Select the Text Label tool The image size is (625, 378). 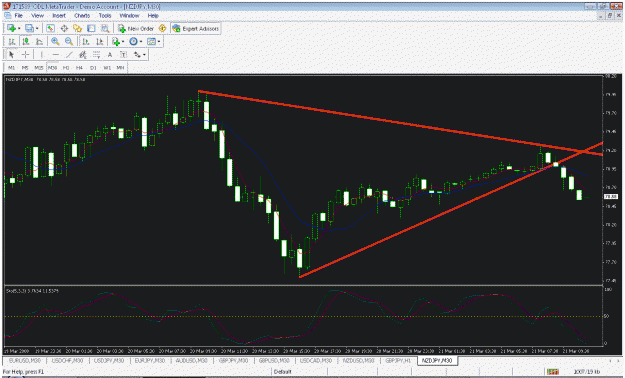pos(124,55)
